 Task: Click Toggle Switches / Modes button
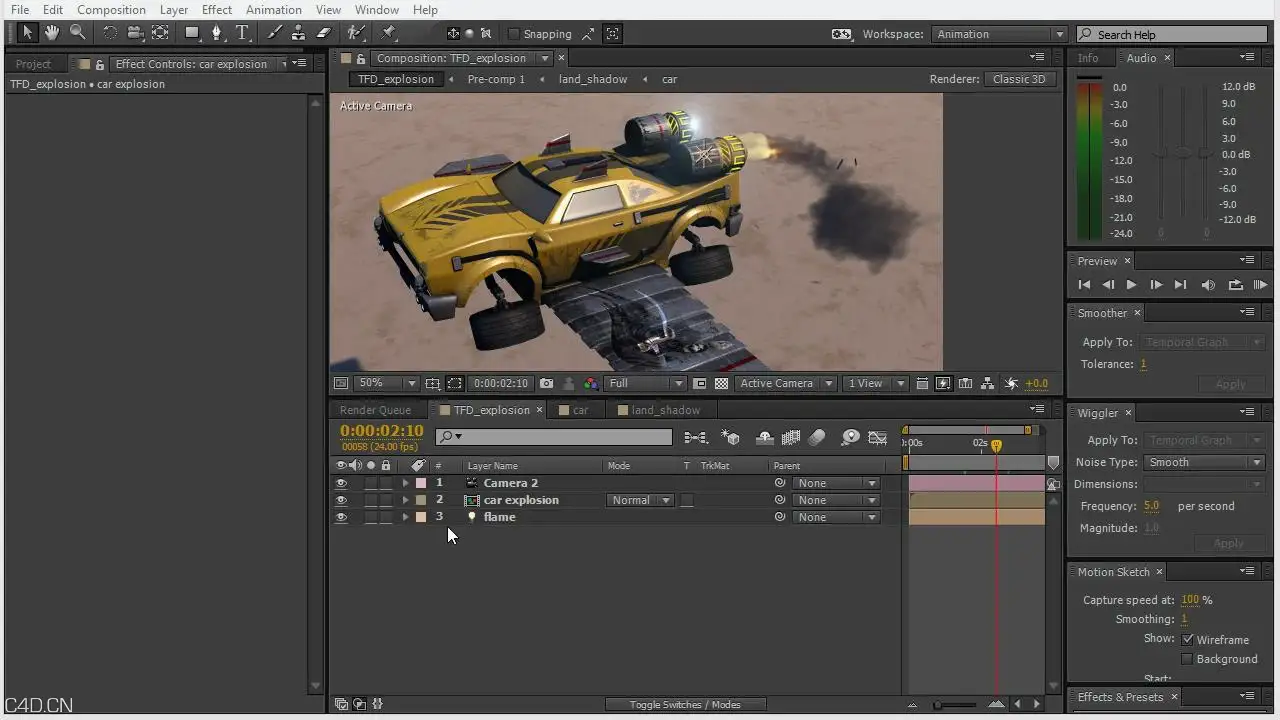click(x=685, y=704)
